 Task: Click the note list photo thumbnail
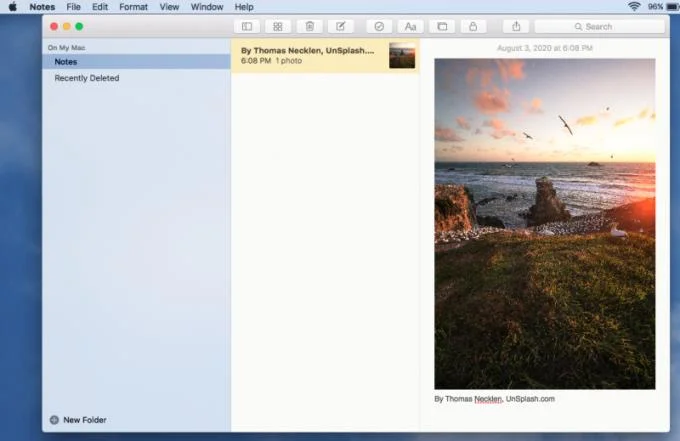pyautogui.click(x=402, y=56)
